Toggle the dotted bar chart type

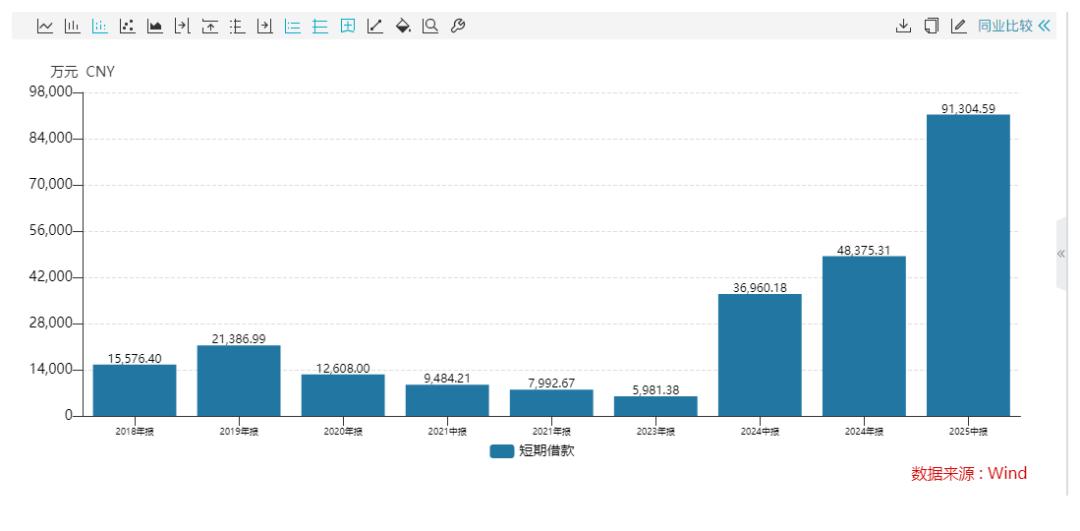point(99,25)
